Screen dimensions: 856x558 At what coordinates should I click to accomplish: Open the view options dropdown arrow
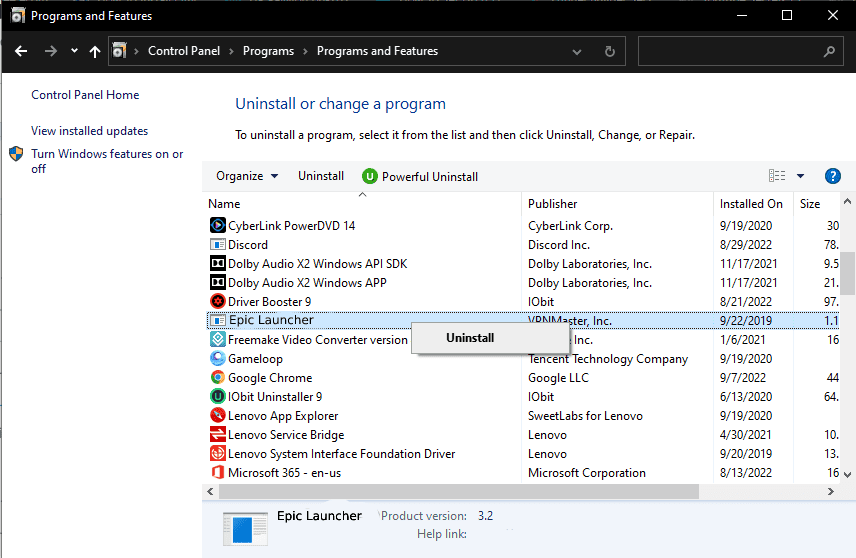point(800,176)
